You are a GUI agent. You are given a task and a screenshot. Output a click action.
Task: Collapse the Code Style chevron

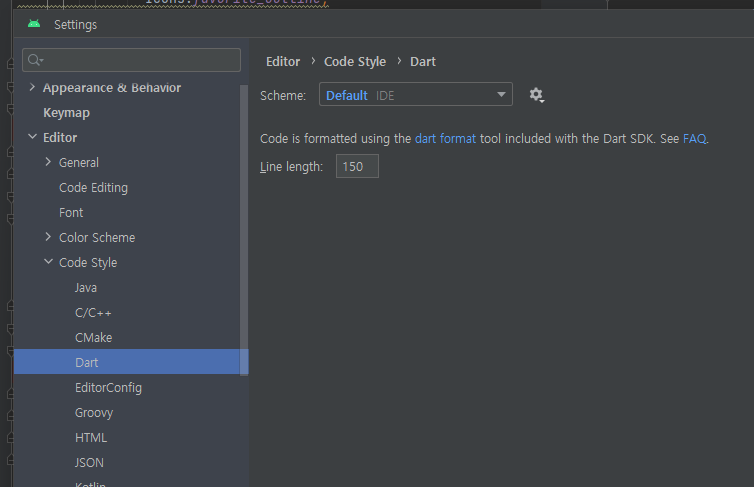click(x=48, y=262)
